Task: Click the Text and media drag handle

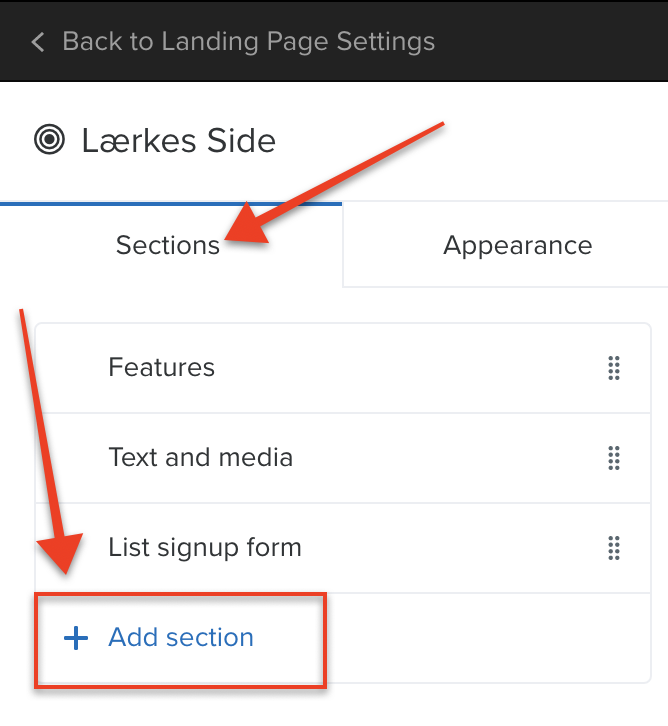Action: 614,458
